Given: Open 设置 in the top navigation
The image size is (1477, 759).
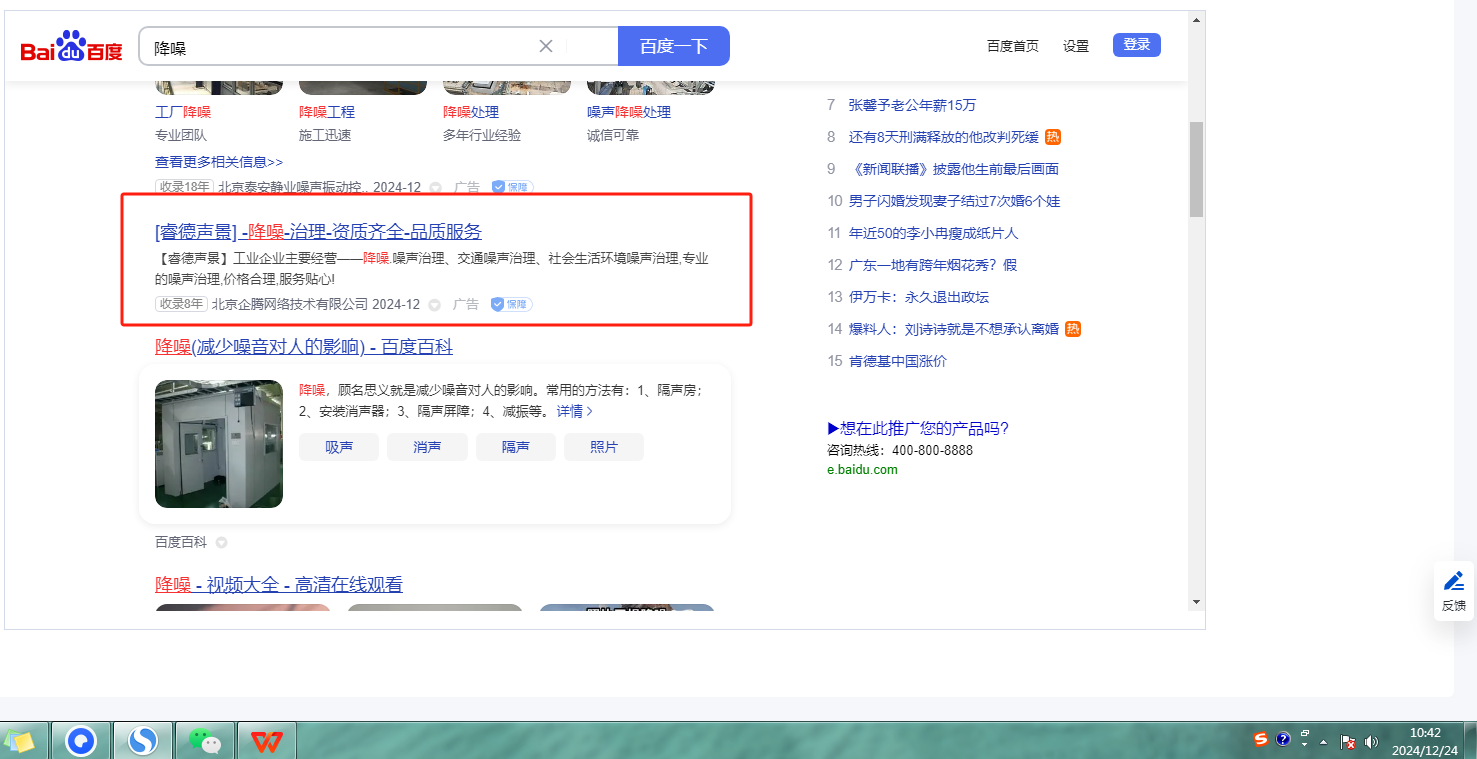Looking at the screenshot, I should pos(1076,46).
